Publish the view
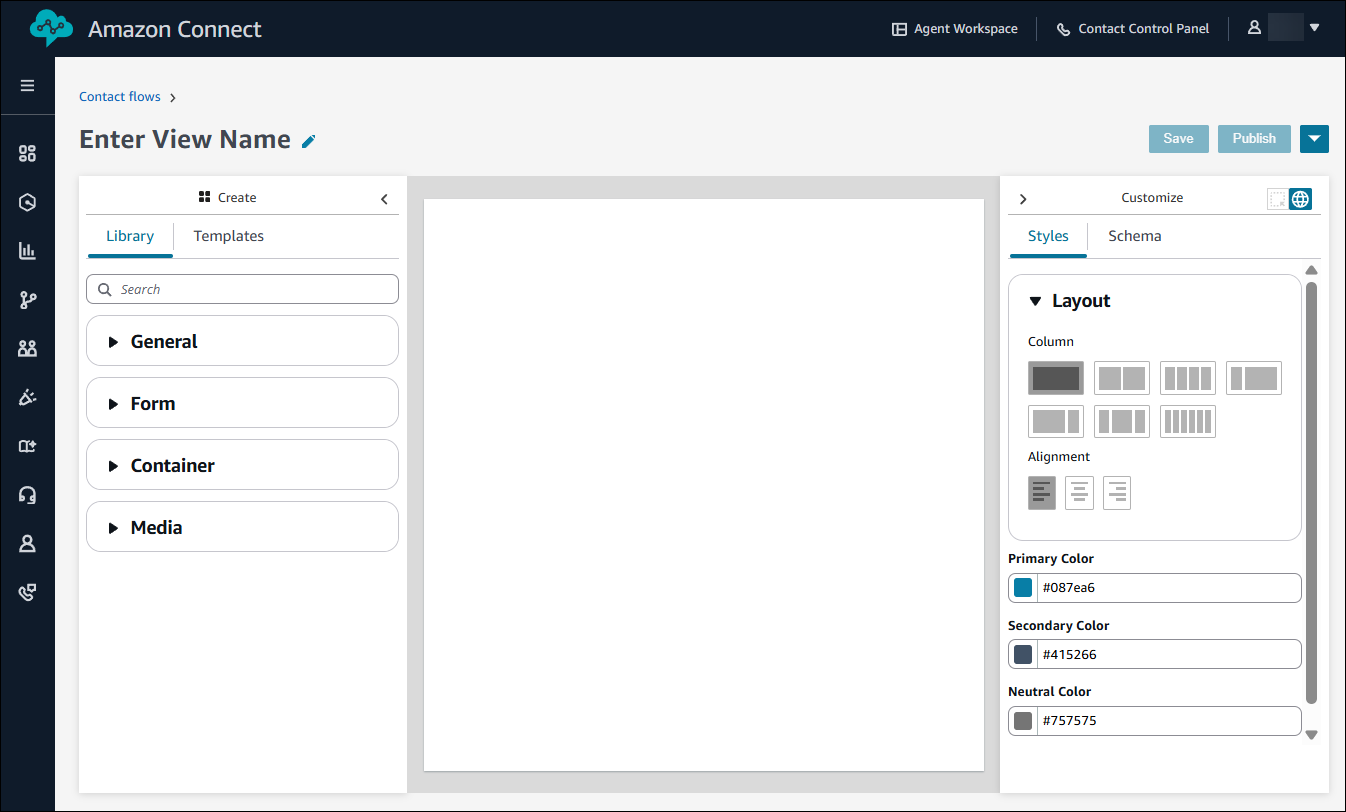 point(1254,138)
